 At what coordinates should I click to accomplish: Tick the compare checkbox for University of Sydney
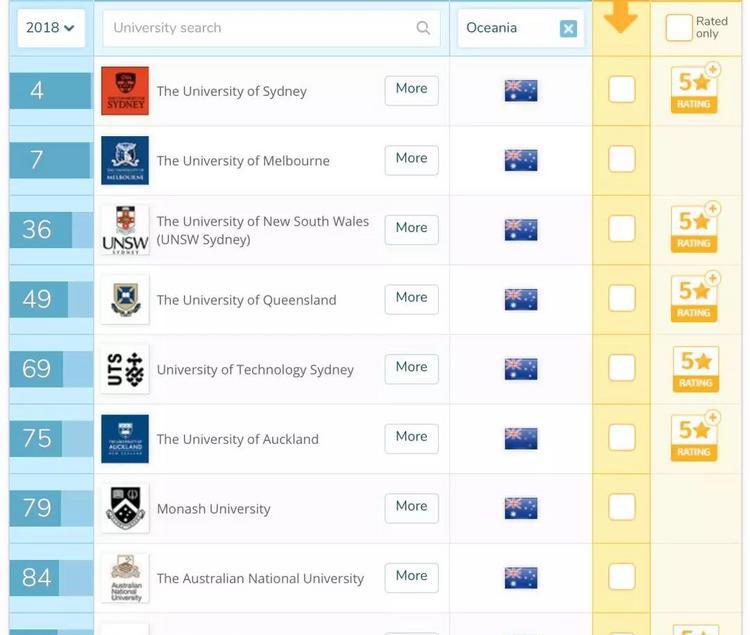[621, 90]
